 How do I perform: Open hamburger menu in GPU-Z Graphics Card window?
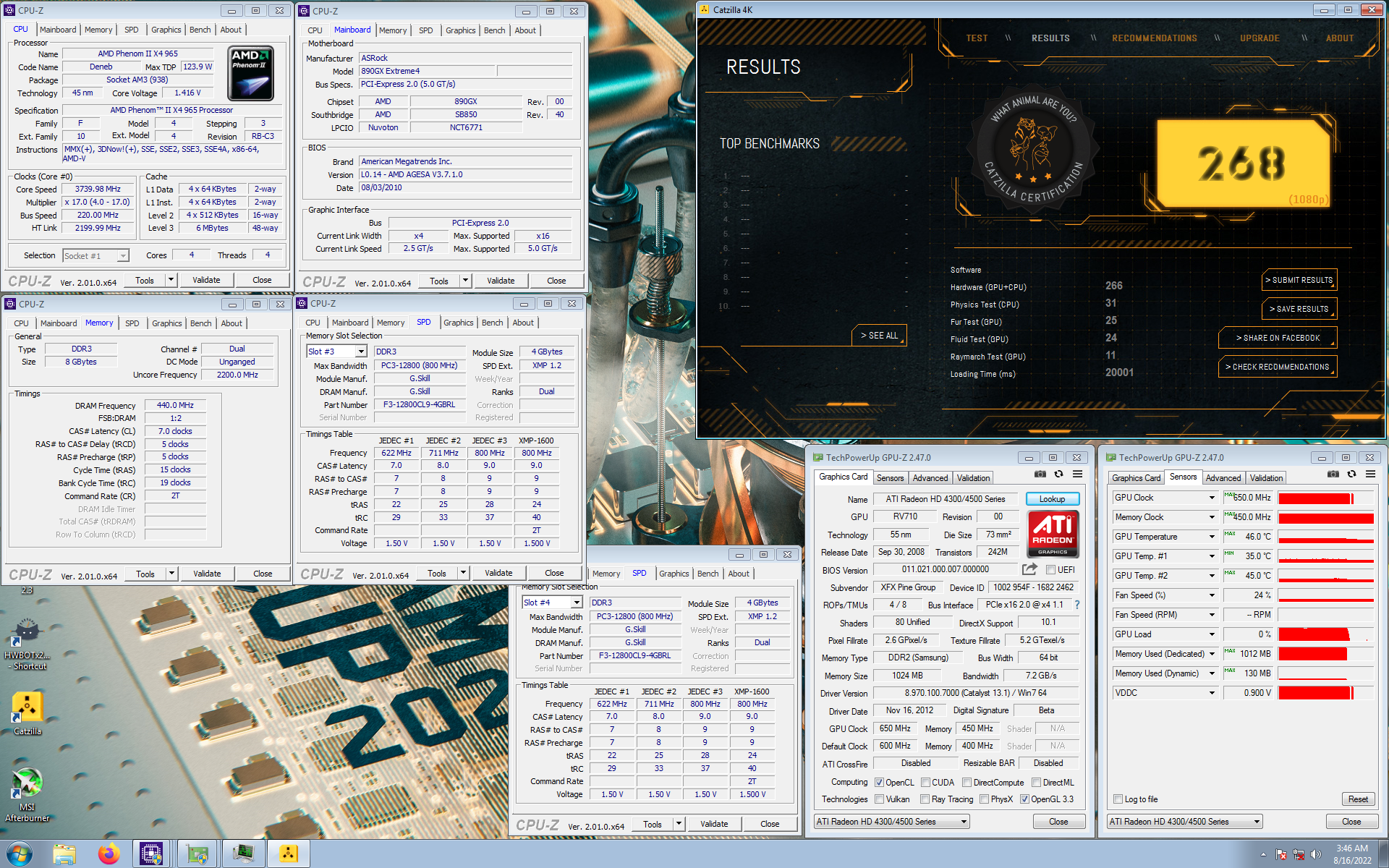[1077, 475]
